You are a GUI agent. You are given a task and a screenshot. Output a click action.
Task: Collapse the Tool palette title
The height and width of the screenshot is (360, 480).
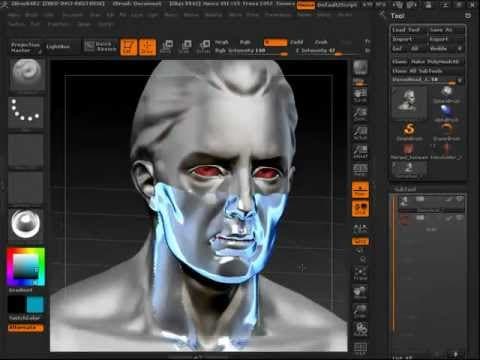click(397, 16)
